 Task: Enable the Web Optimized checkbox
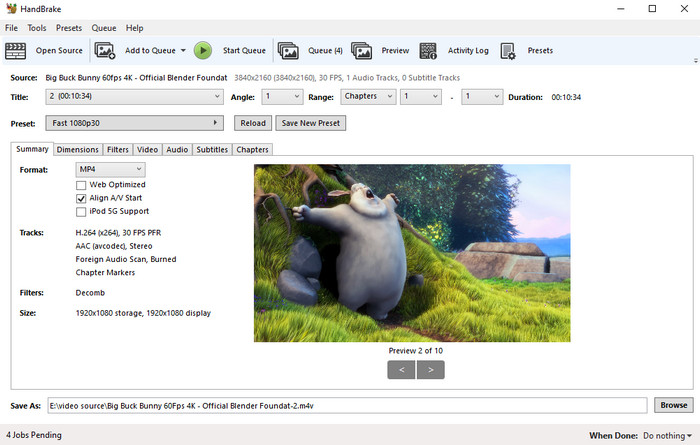coord(81,185)
